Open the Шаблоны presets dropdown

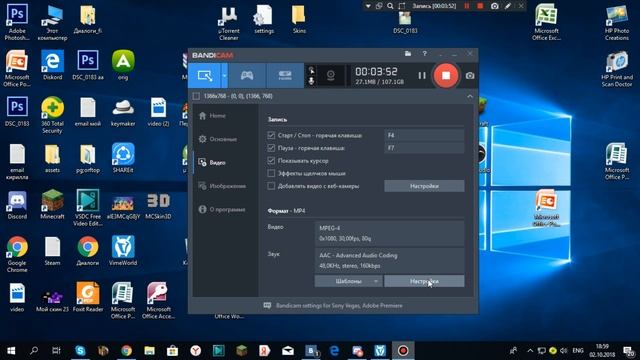click(349, 281)
